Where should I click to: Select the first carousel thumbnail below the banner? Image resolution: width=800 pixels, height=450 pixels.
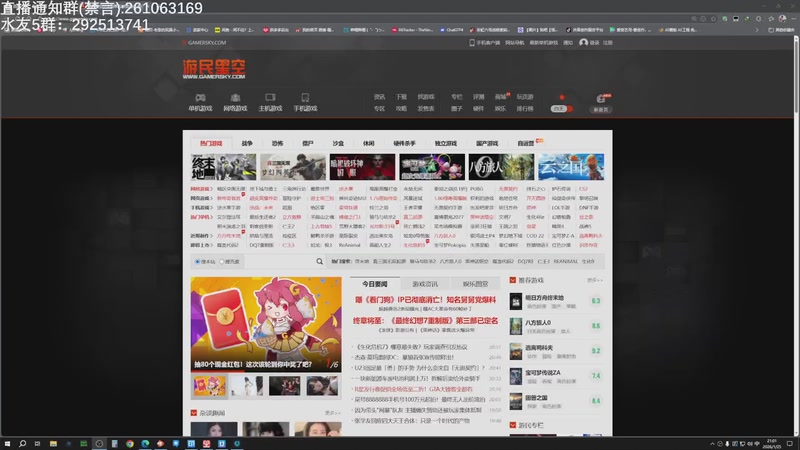209,386
